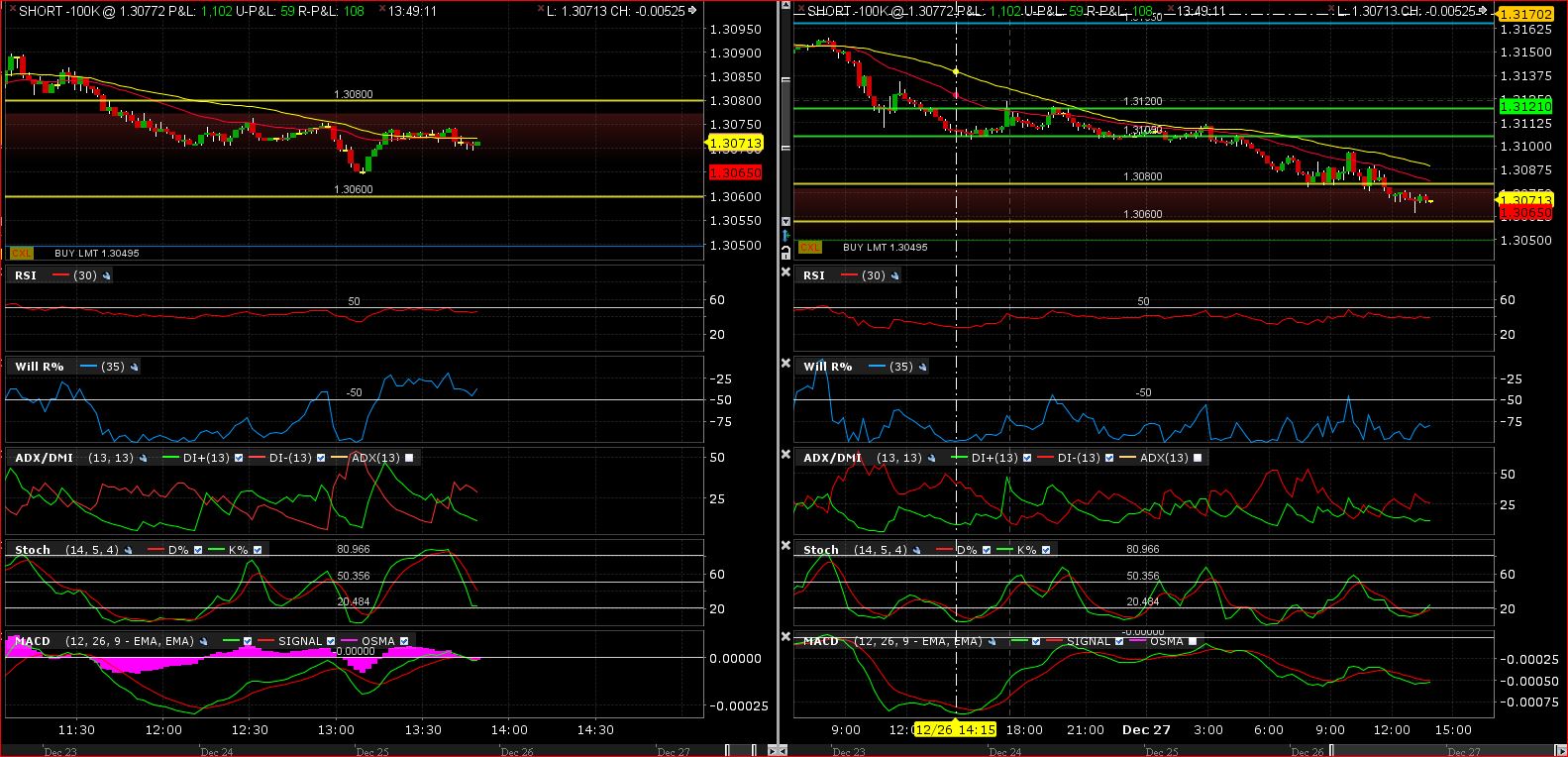The height and width of the screenshot is (757, 1568).
Task: Toggle MACD SIGNAL checkbox in left chart
Action: click(331, 641)
